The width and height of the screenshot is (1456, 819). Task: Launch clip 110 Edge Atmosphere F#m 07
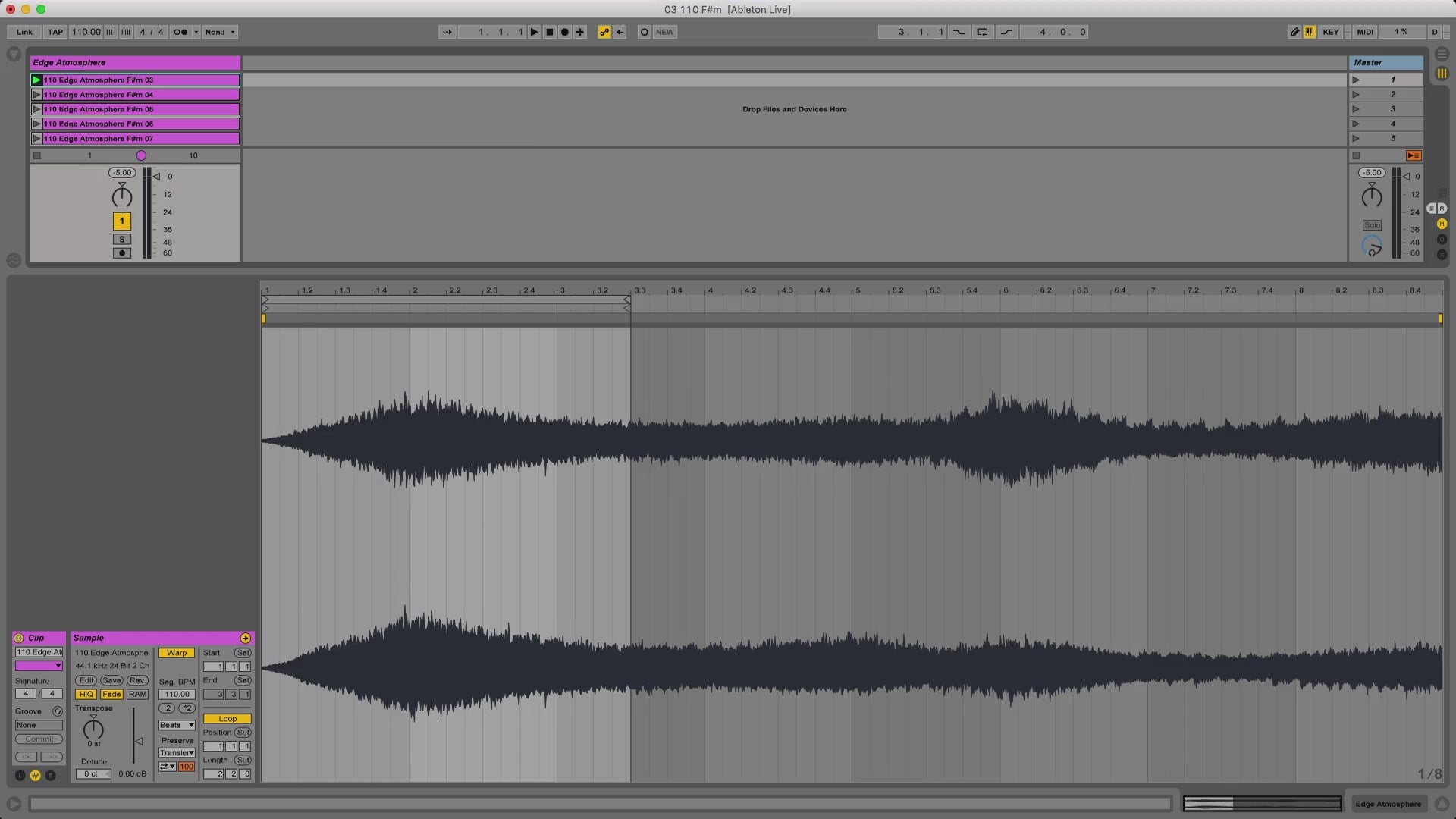click(x=36, y=139)
